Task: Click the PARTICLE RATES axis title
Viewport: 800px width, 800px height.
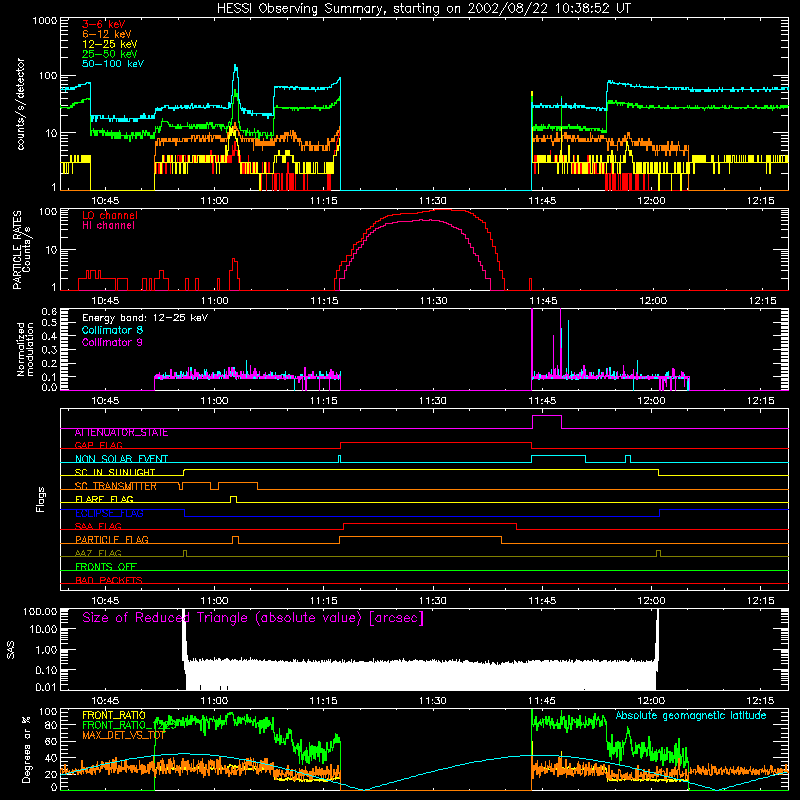Action: 17,249
